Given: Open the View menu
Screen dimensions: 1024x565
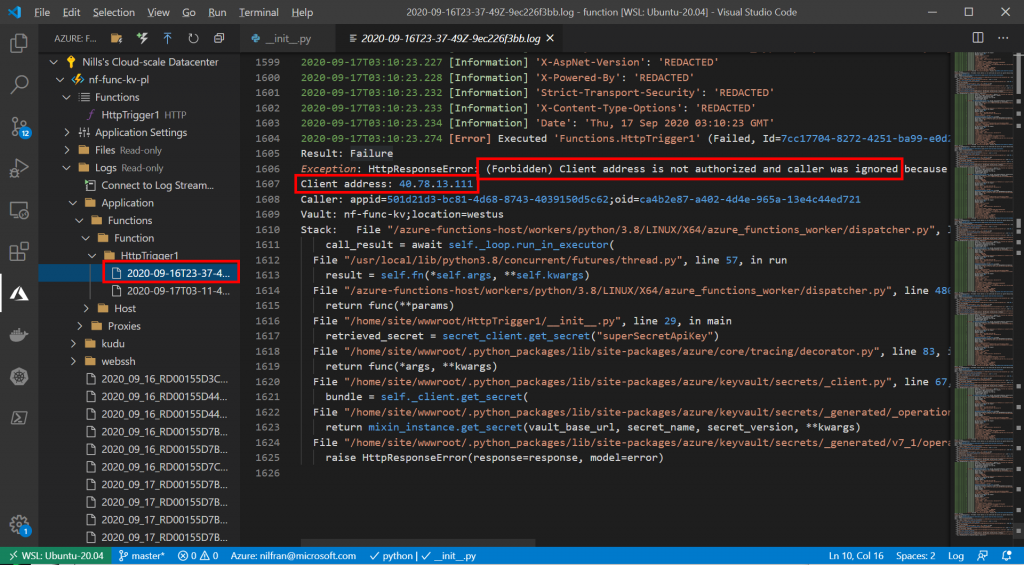Looking at the screenshot, I should coord(158,12).
